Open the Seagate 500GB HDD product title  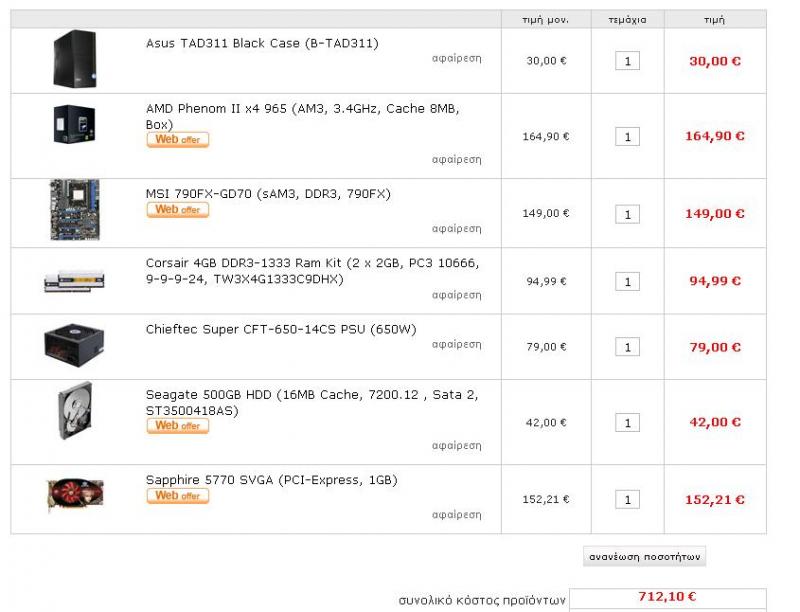[312, 403]
